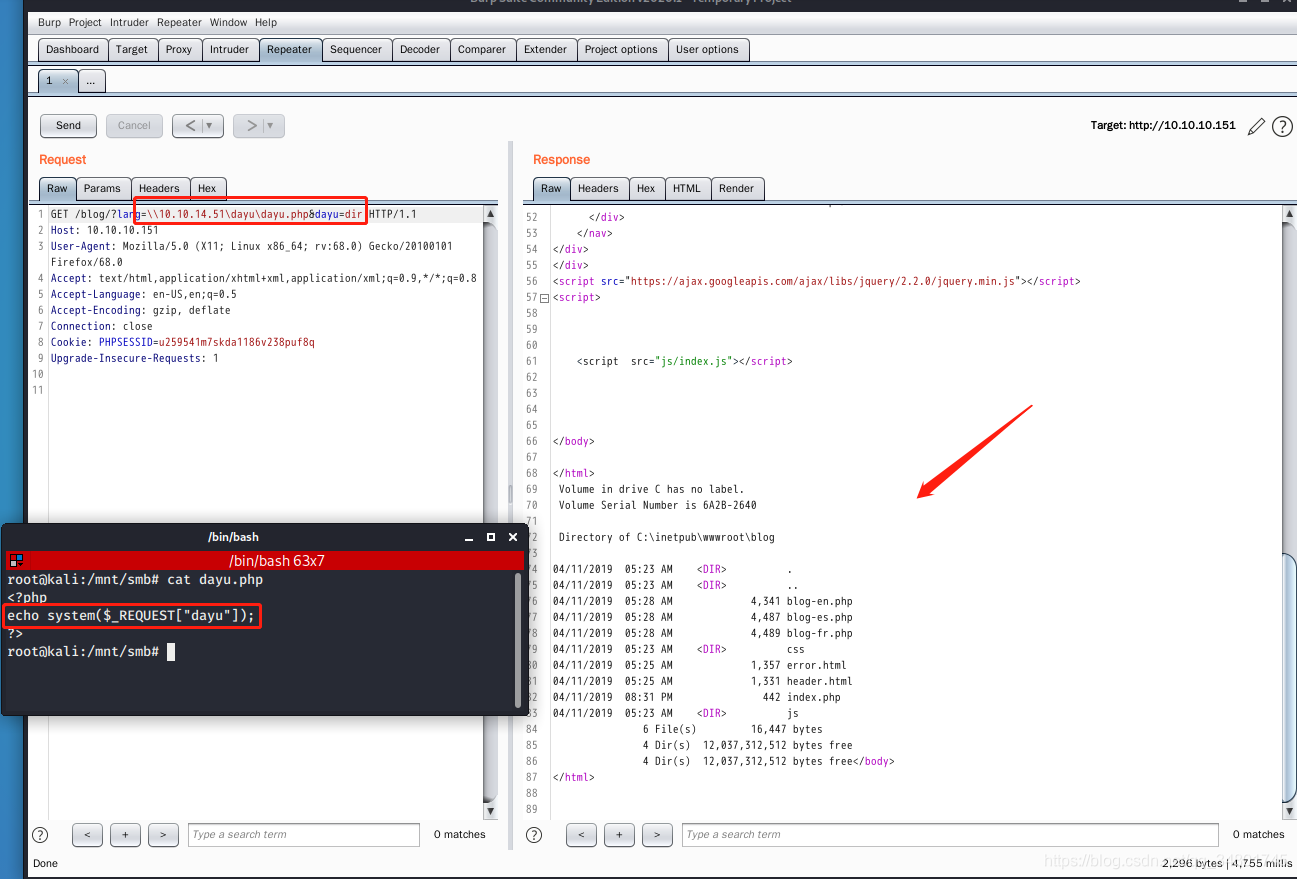
Task: Click the index.php row in response listing
Action: [x=696, y=697]
